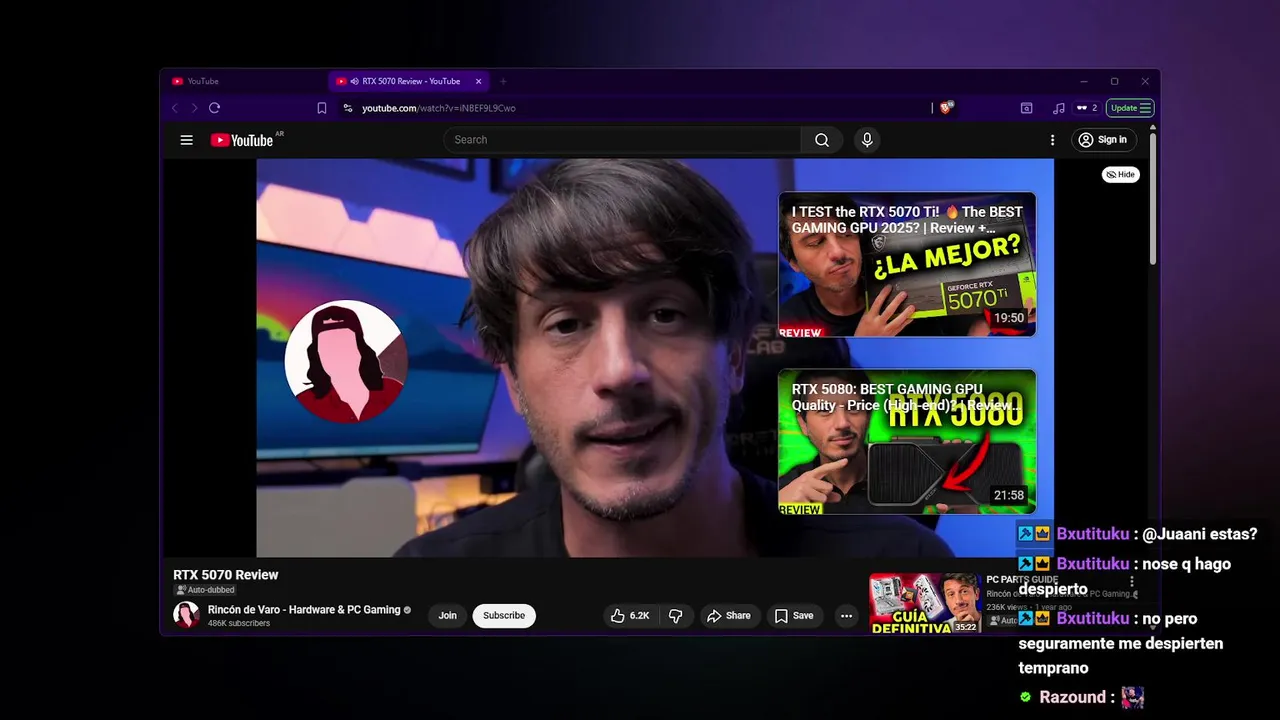
Task: Open RTX 5080 end-screen video
Action: click(x=907, y=442)
